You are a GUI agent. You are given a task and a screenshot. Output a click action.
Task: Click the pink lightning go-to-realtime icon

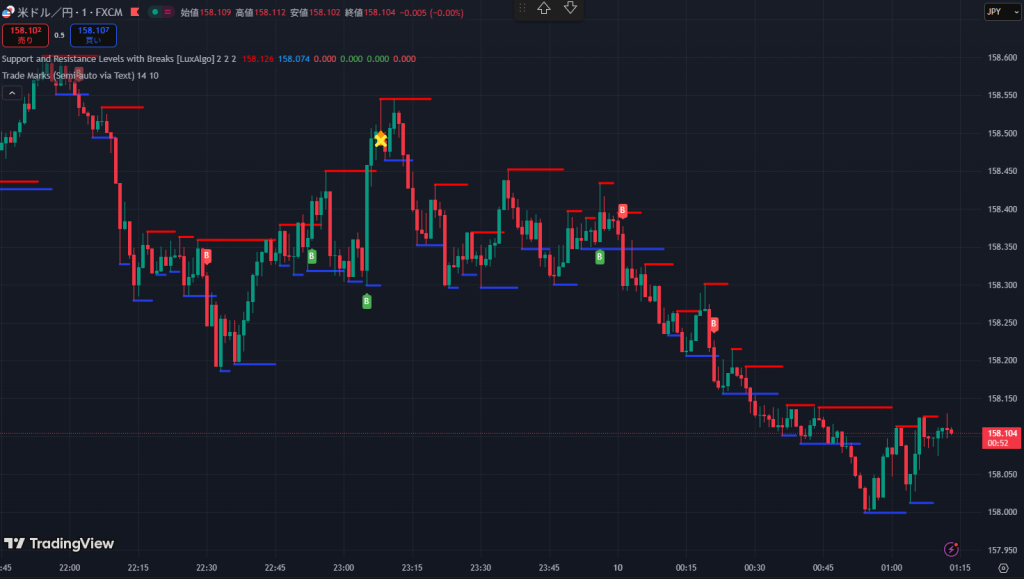(x=950, y=549)
